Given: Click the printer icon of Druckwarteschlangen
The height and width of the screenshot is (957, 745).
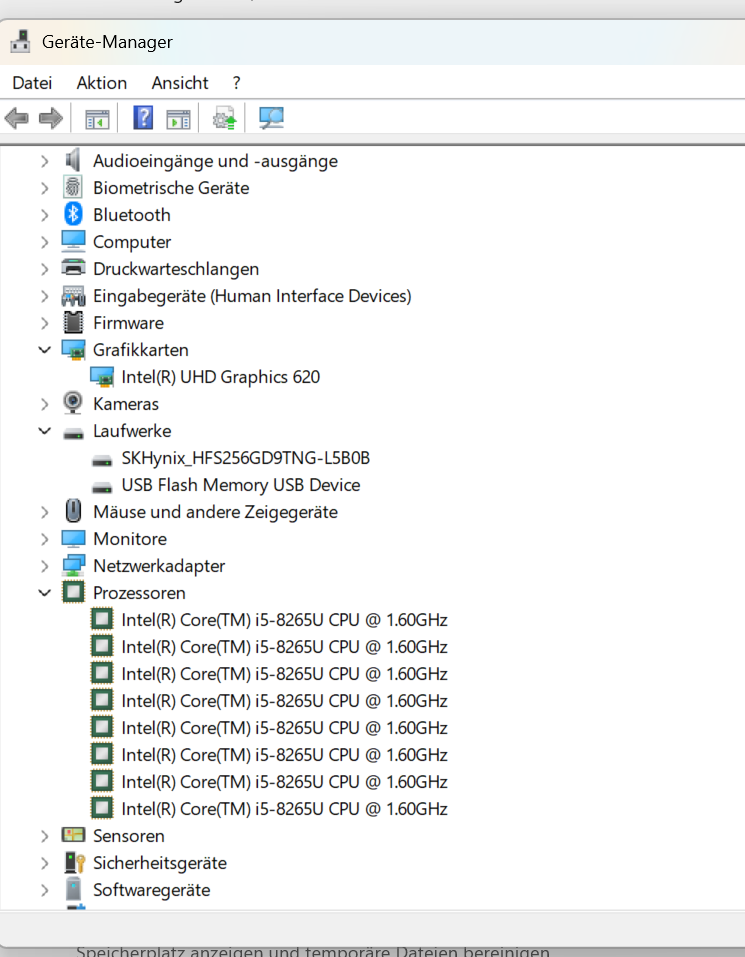Looking at the screenshot, I should pos(73,268).
